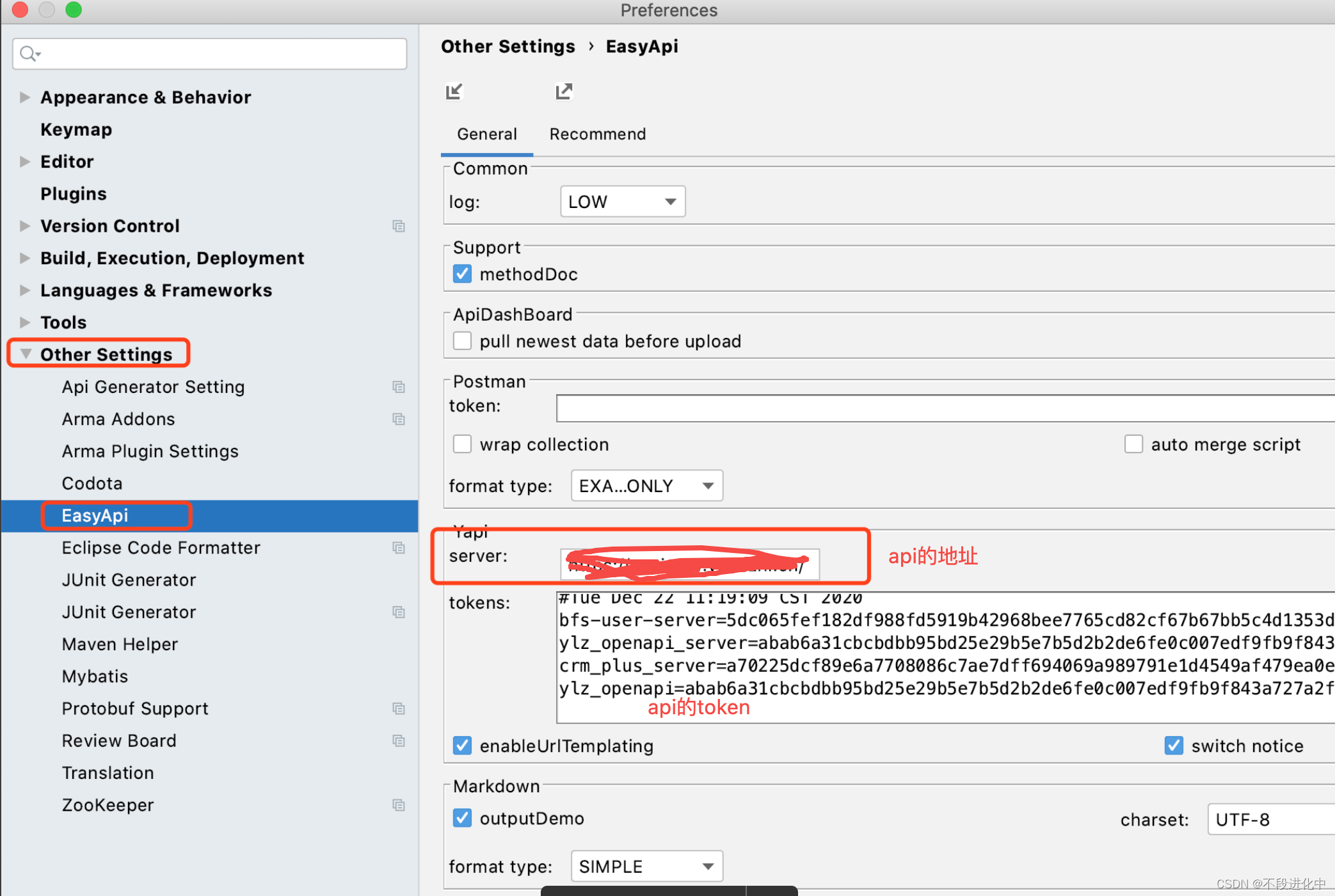Click project-level icon beside Eclipse Code Formatter
The width and height of the screenshot is (1335, 896).
(399, 548)
